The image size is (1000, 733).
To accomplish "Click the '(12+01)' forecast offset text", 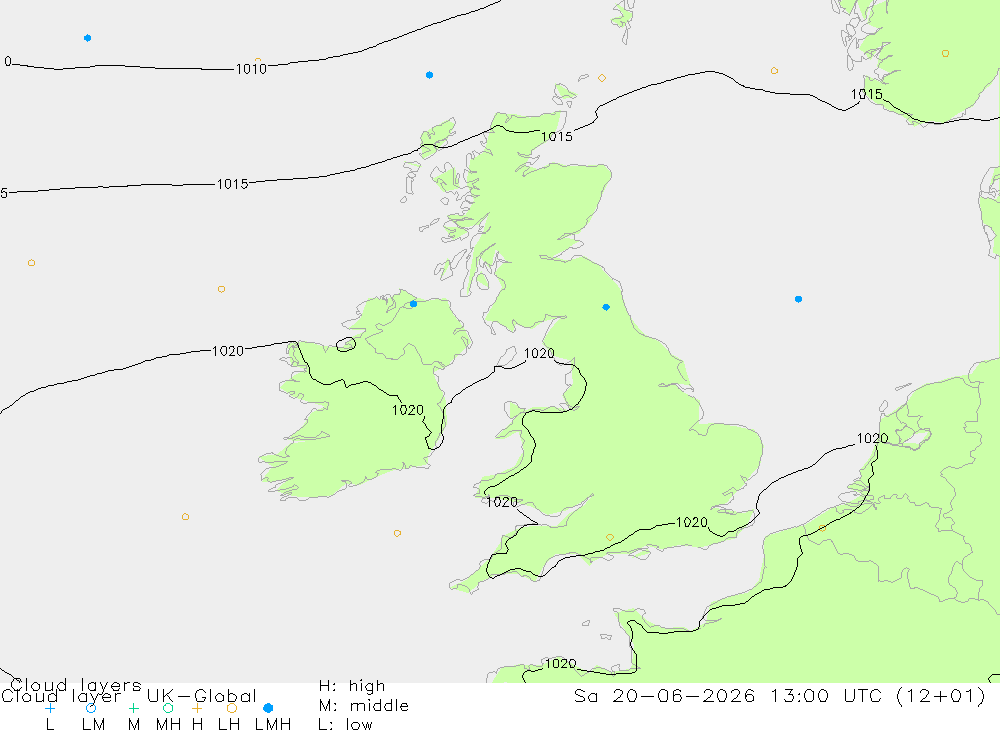I will click(x=941, y=695).
